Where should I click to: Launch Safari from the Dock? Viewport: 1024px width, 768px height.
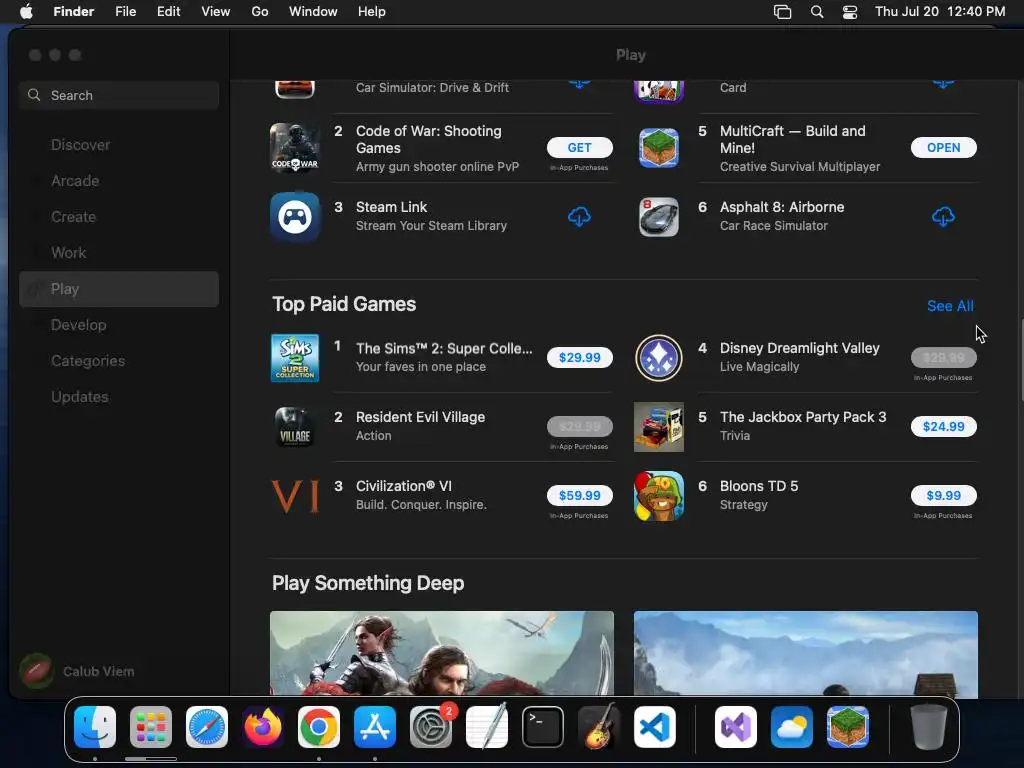(207, 727)
